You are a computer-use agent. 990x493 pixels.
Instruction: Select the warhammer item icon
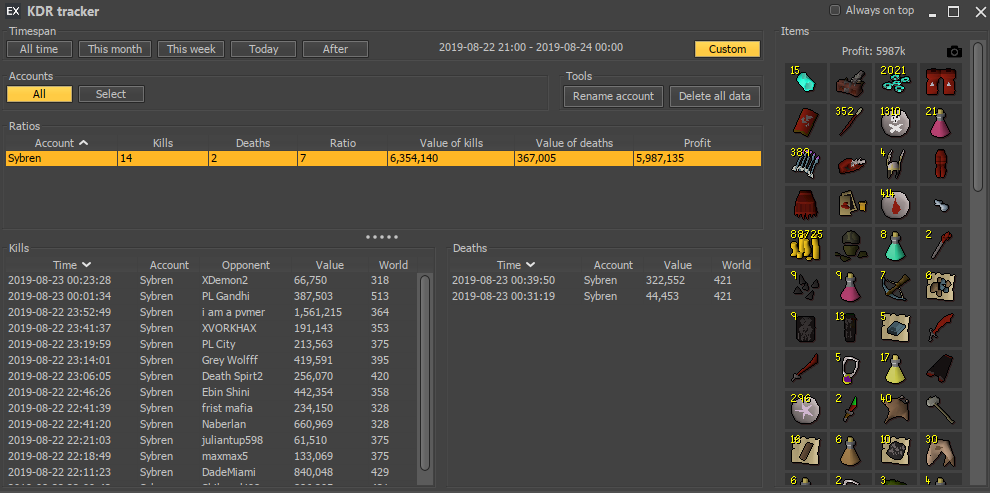click(941, 408)
